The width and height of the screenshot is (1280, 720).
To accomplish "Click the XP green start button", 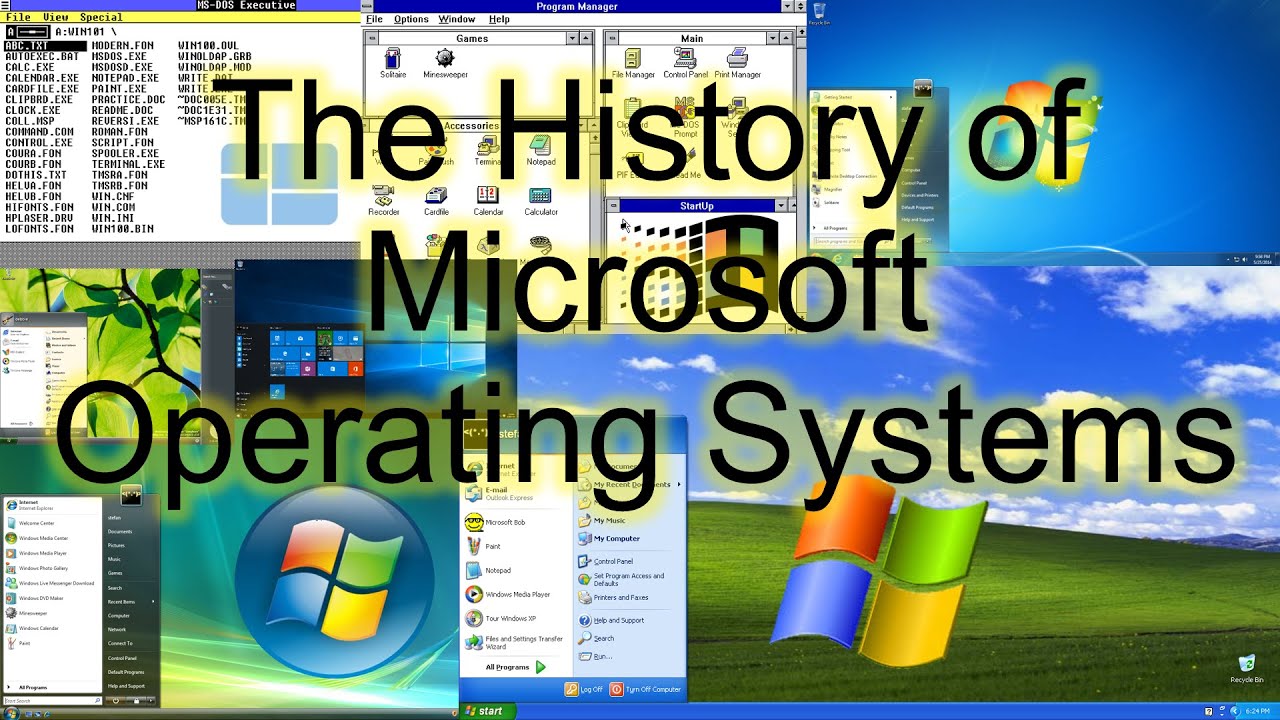I will pyautogui.click(x=488, y=711).
